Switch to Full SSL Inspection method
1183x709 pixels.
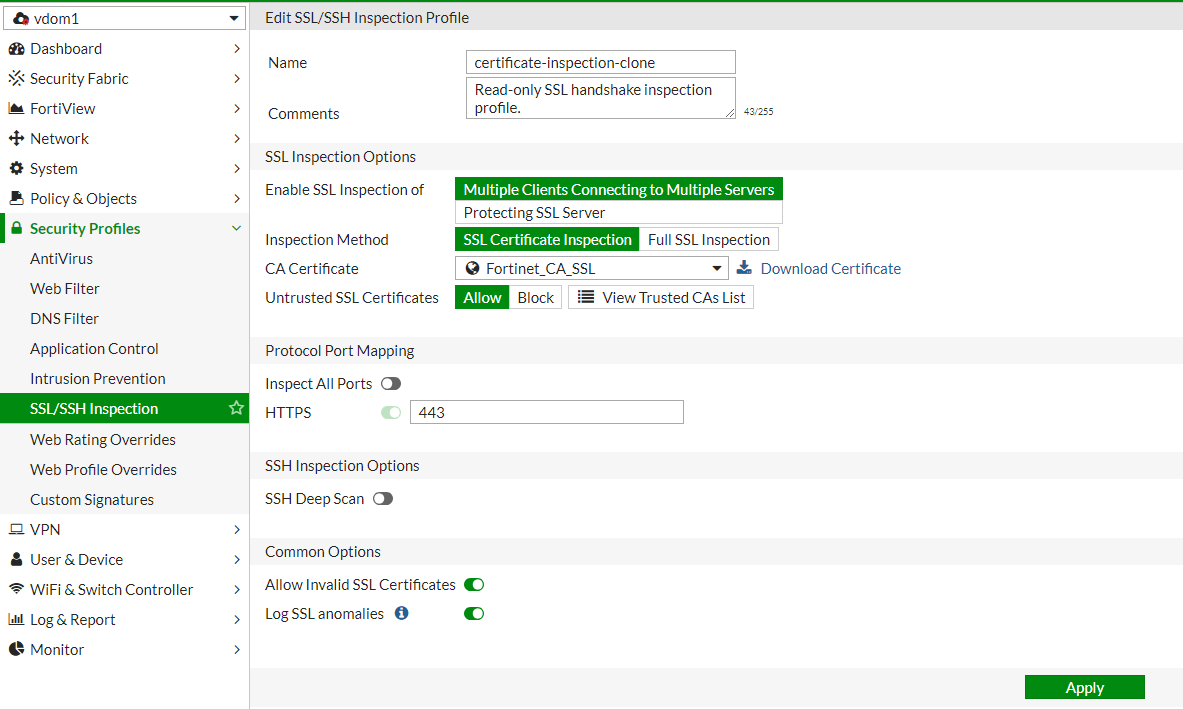click(x=708, y=239)
